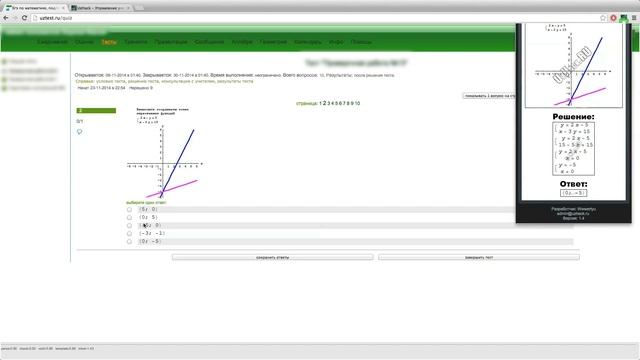
Task: Click the comment speech bubble under question 2
Action: 79,132
